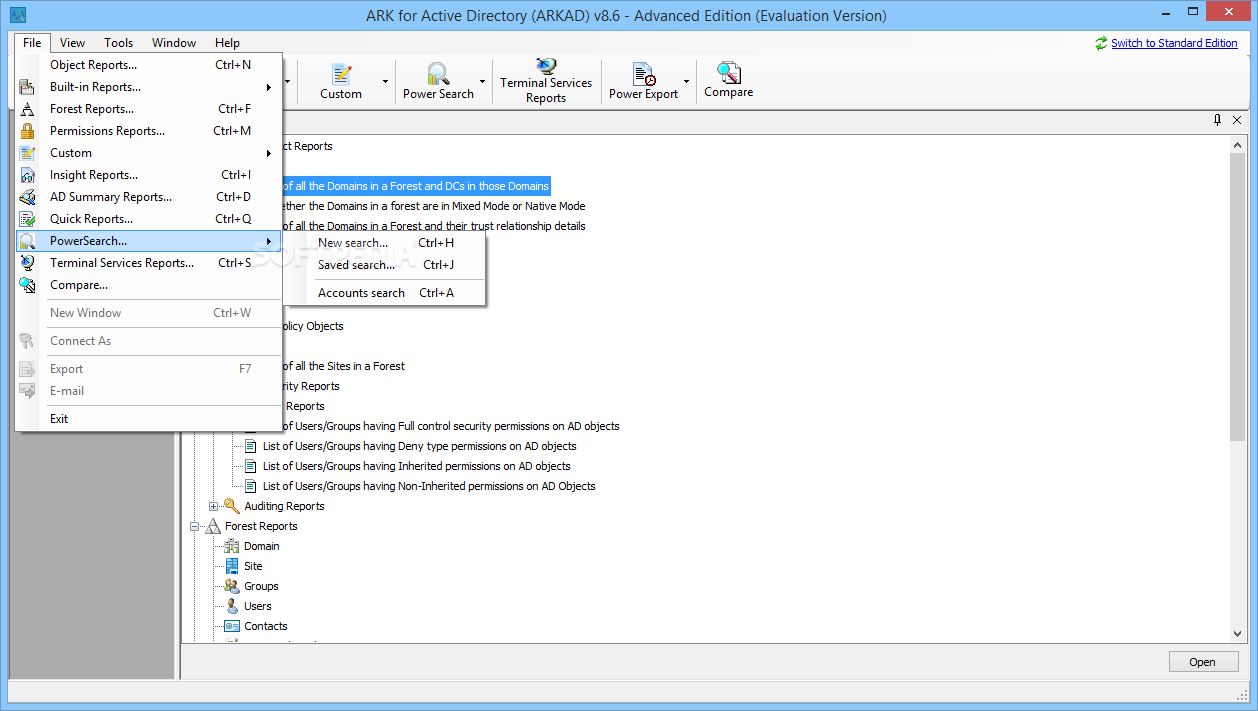Open the Custom submenu arrow in File menu
Screen dimensions: 1258x711
point(269,153)
